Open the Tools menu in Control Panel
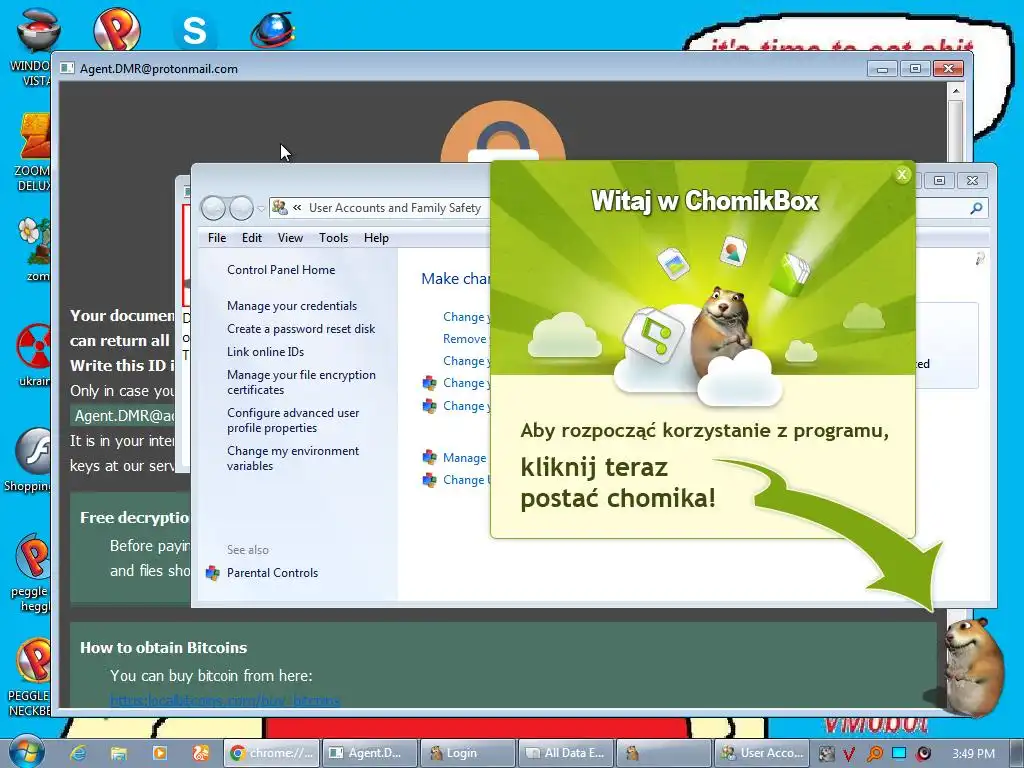Image resolution: width=1024 pixels, height=768 pixels. (x=333, y=238)
